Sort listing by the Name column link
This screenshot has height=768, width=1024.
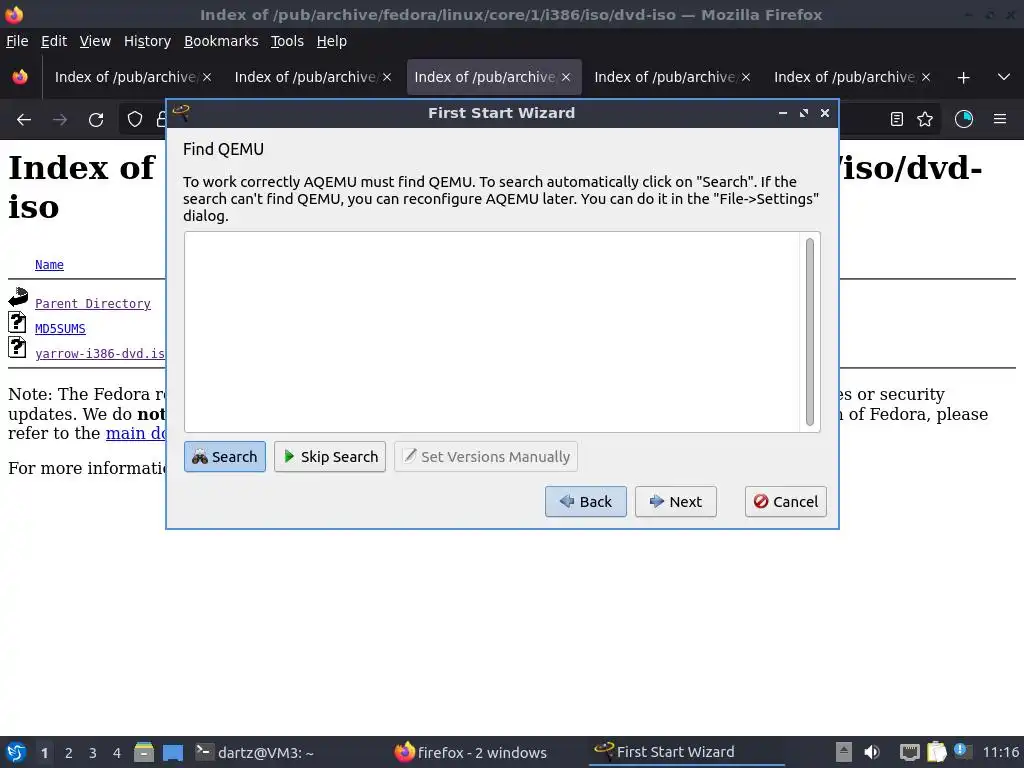tap(49, 264)
